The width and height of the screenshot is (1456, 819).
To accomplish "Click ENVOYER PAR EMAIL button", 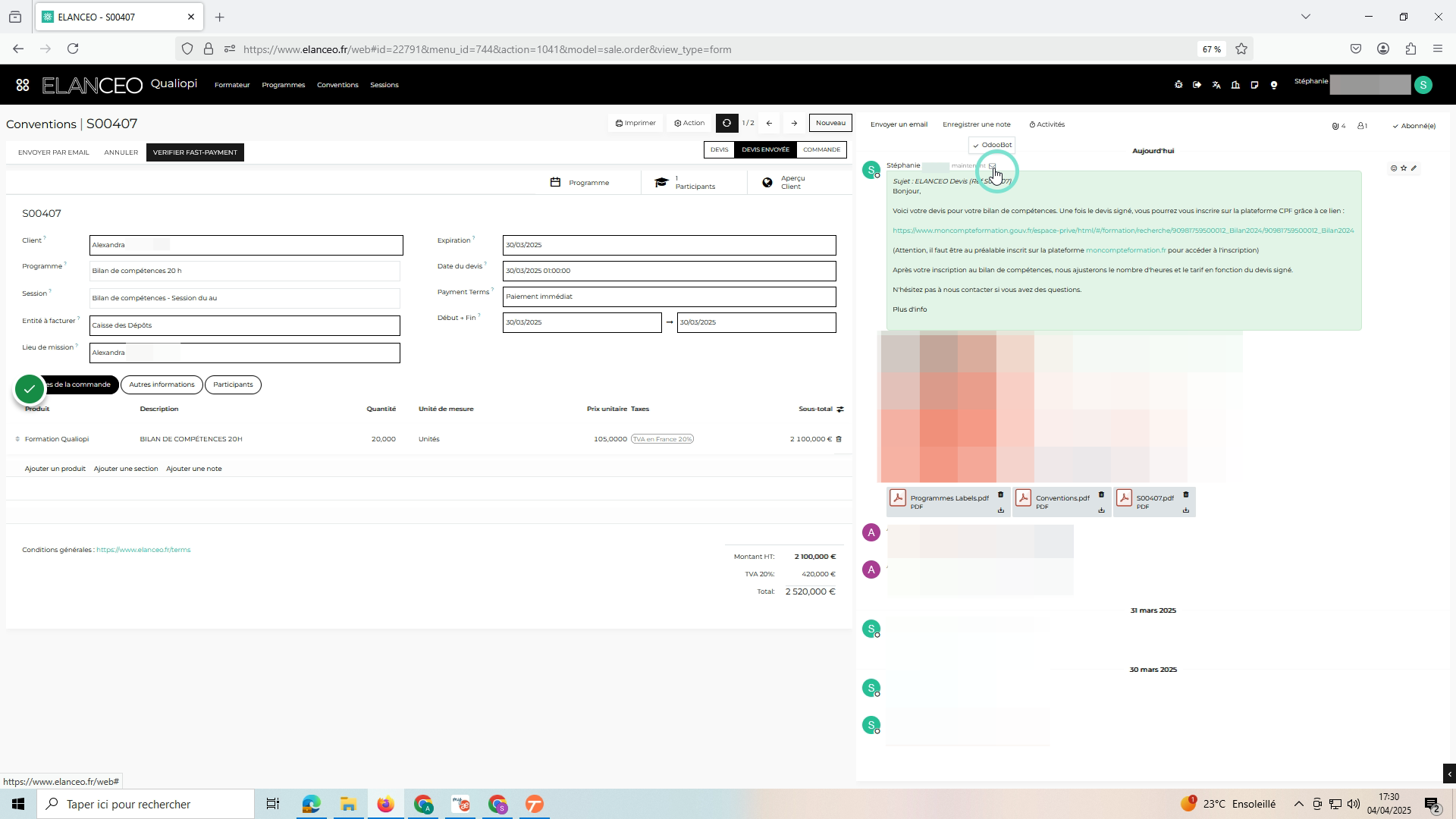I will (x=53, y=152).
